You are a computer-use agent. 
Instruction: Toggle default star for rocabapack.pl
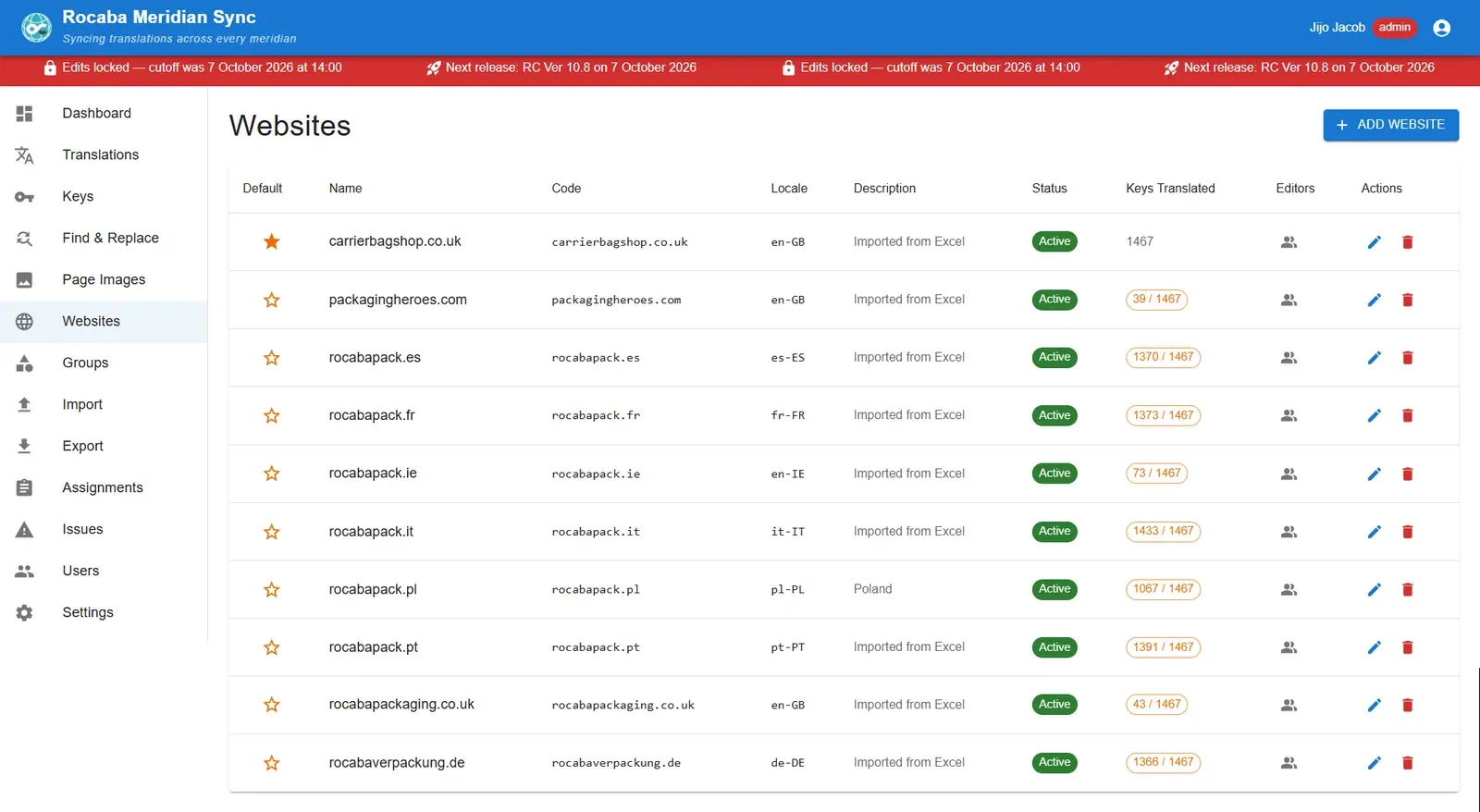(x=271, y=590)
